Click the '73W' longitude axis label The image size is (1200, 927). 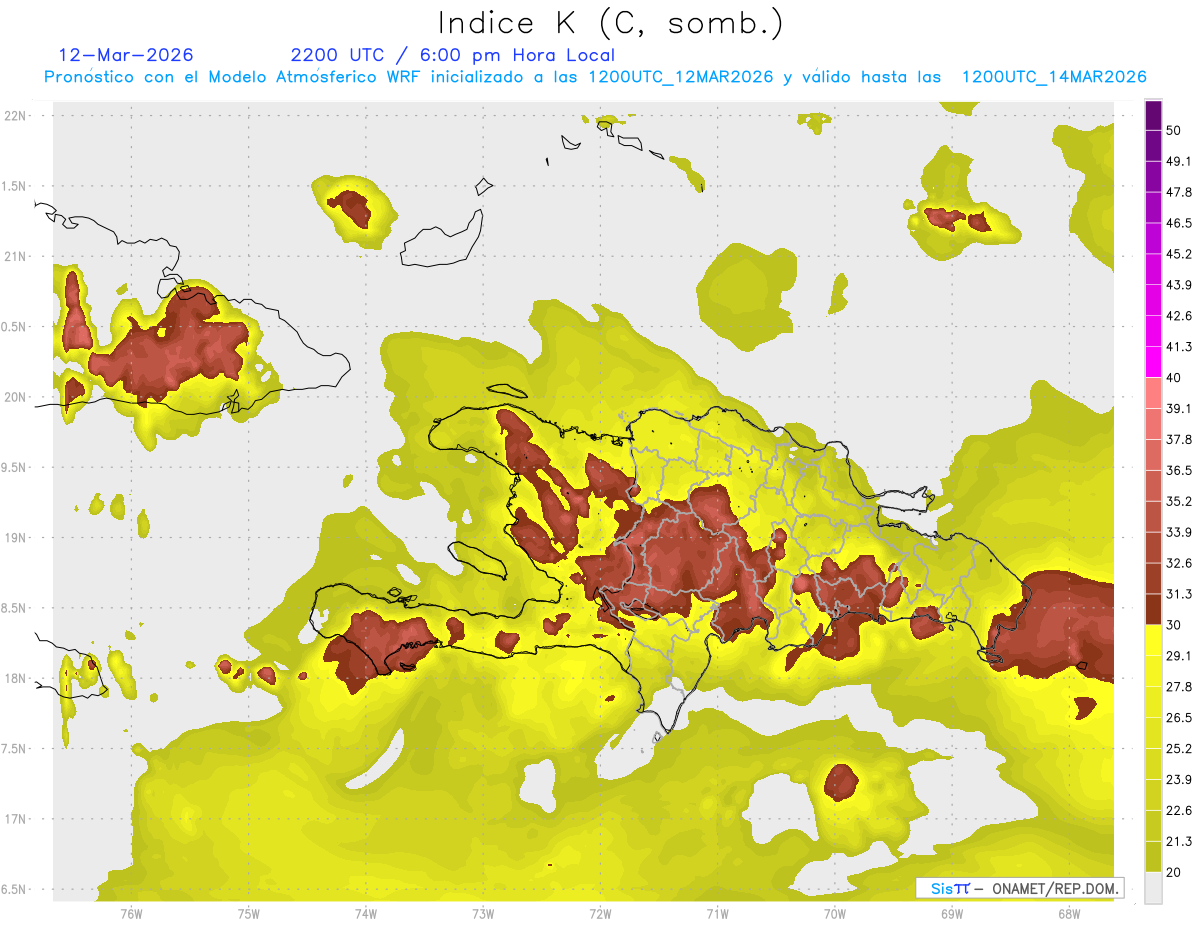point(483,913)
